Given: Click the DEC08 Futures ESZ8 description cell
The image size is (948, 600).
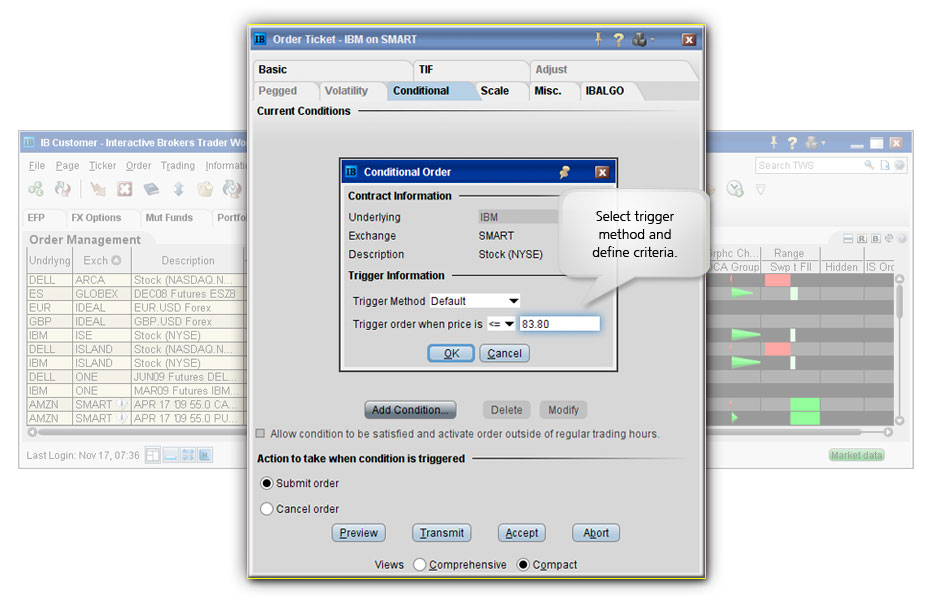Looking at the screenshot, I should 187,294.
